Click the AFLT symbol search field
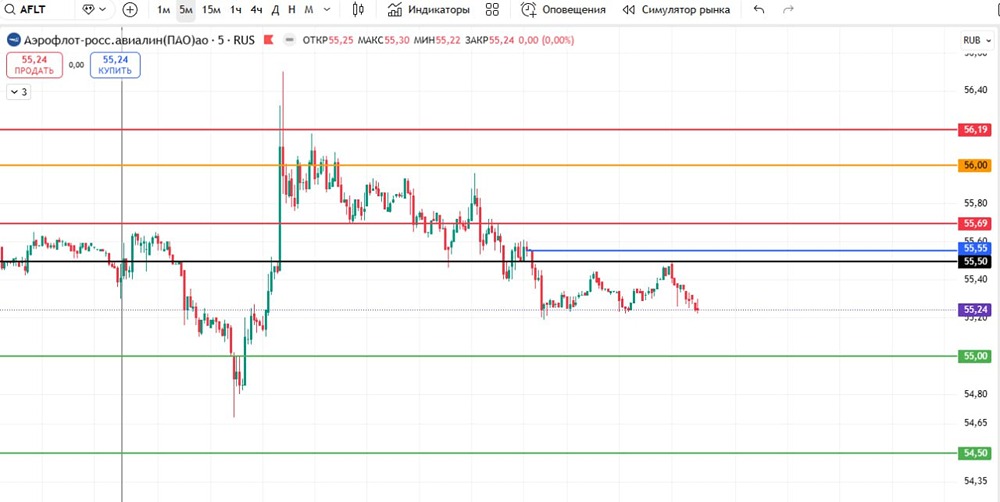 coord(36,10)
